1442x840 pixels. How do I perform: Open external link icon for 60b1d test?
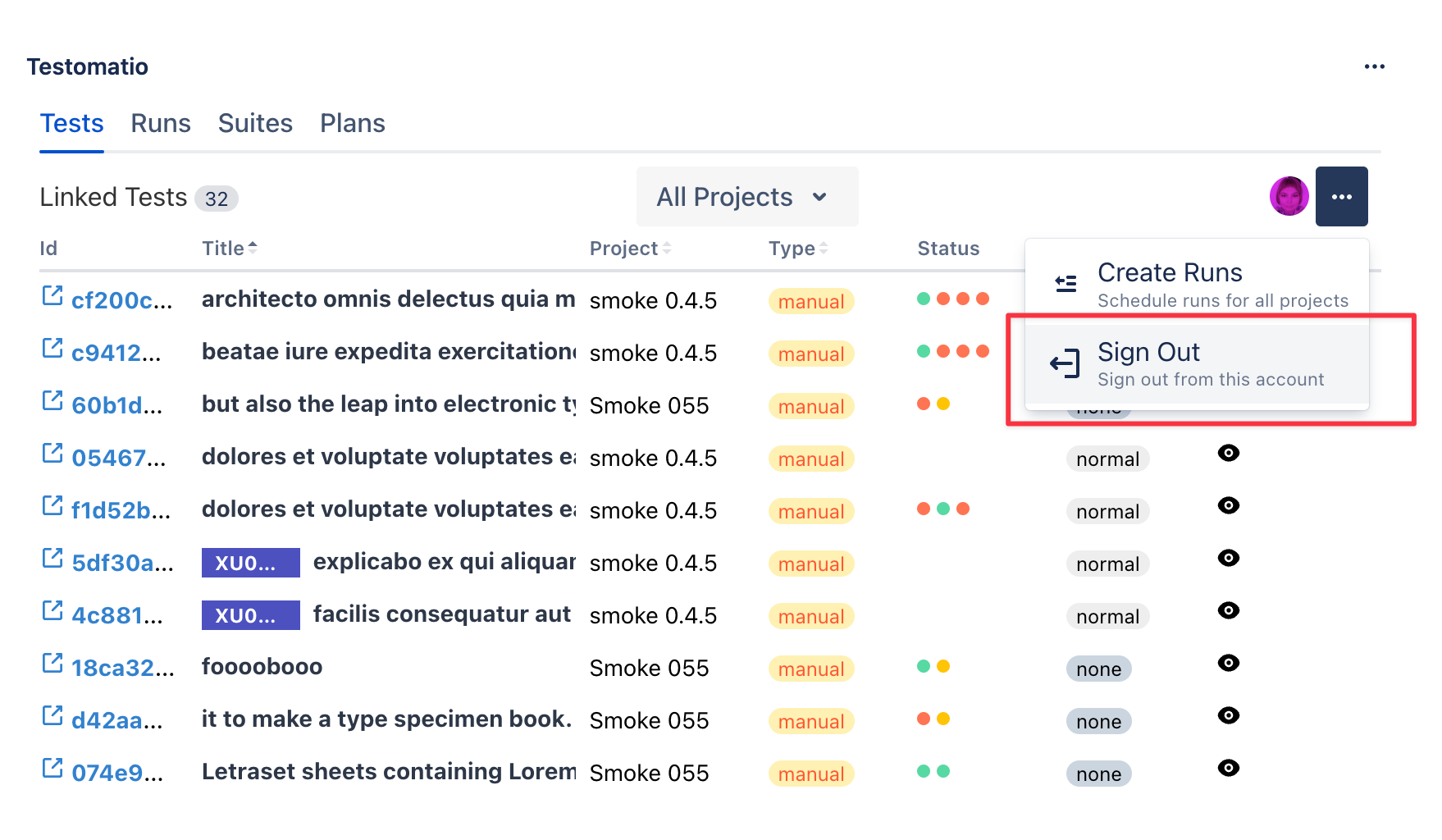coord(52,401)
